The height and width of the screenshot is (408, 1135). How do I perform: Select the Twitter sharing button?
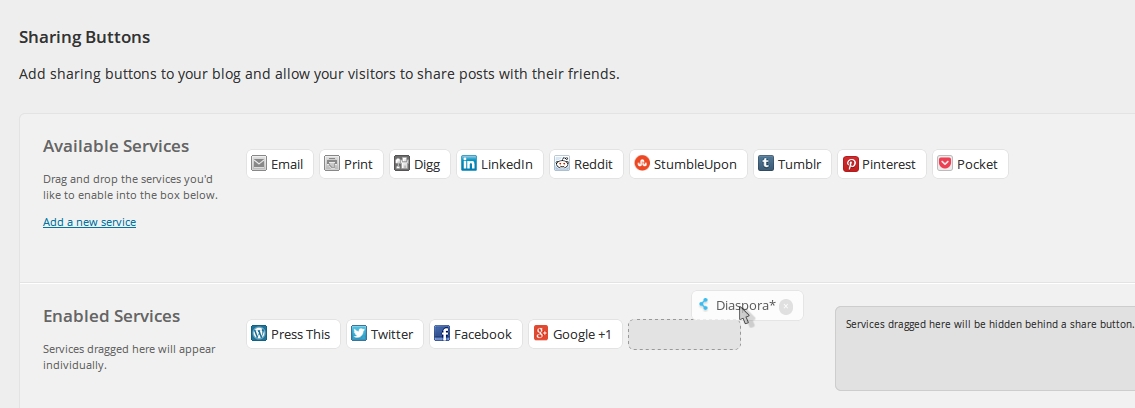click(385, 334)
